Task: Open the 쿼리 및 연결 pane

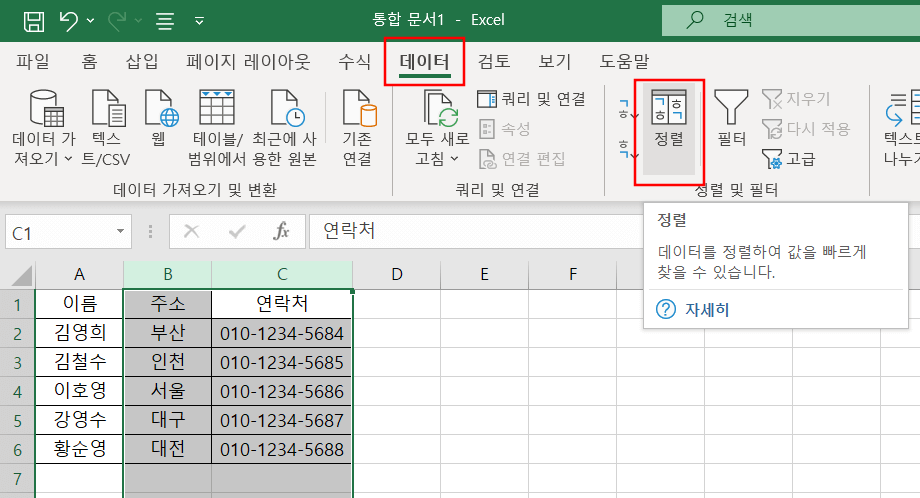Action: coord(532,99)
